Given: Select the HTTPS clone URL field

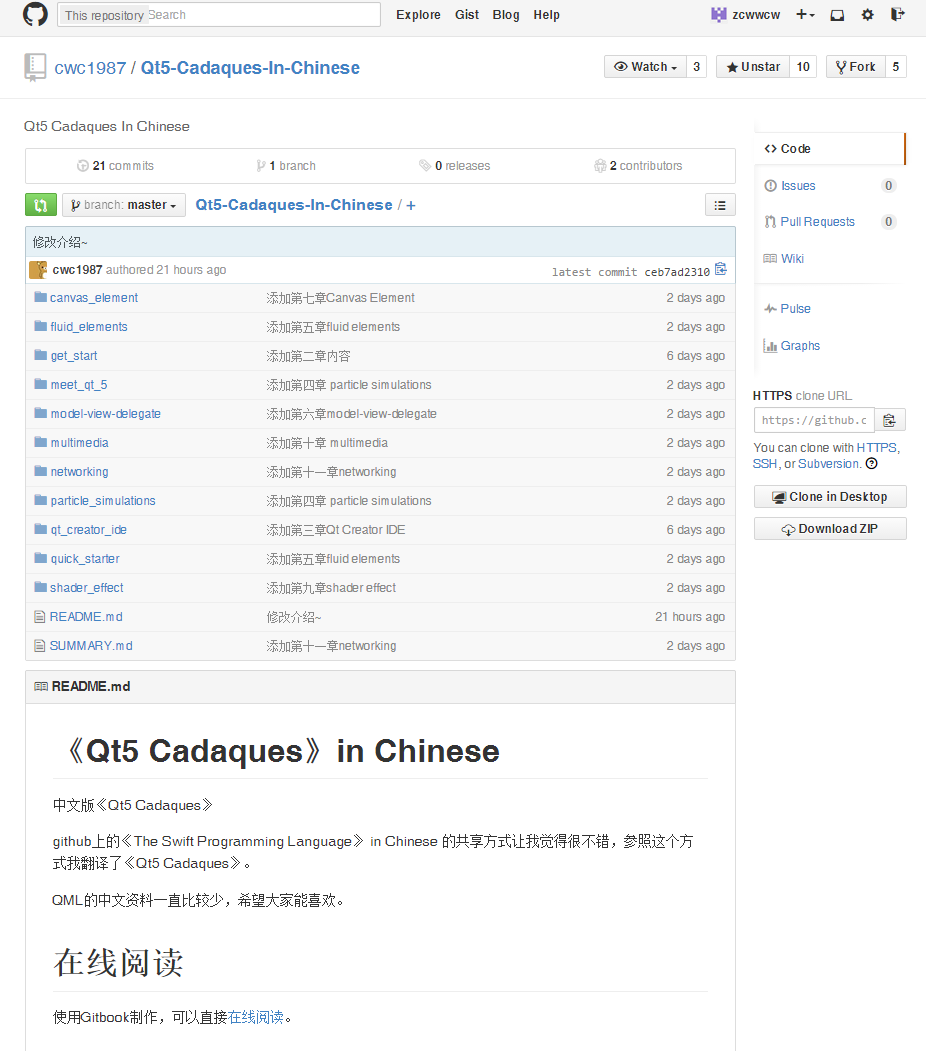Looking at the screenshot, I should click(814, 420).
